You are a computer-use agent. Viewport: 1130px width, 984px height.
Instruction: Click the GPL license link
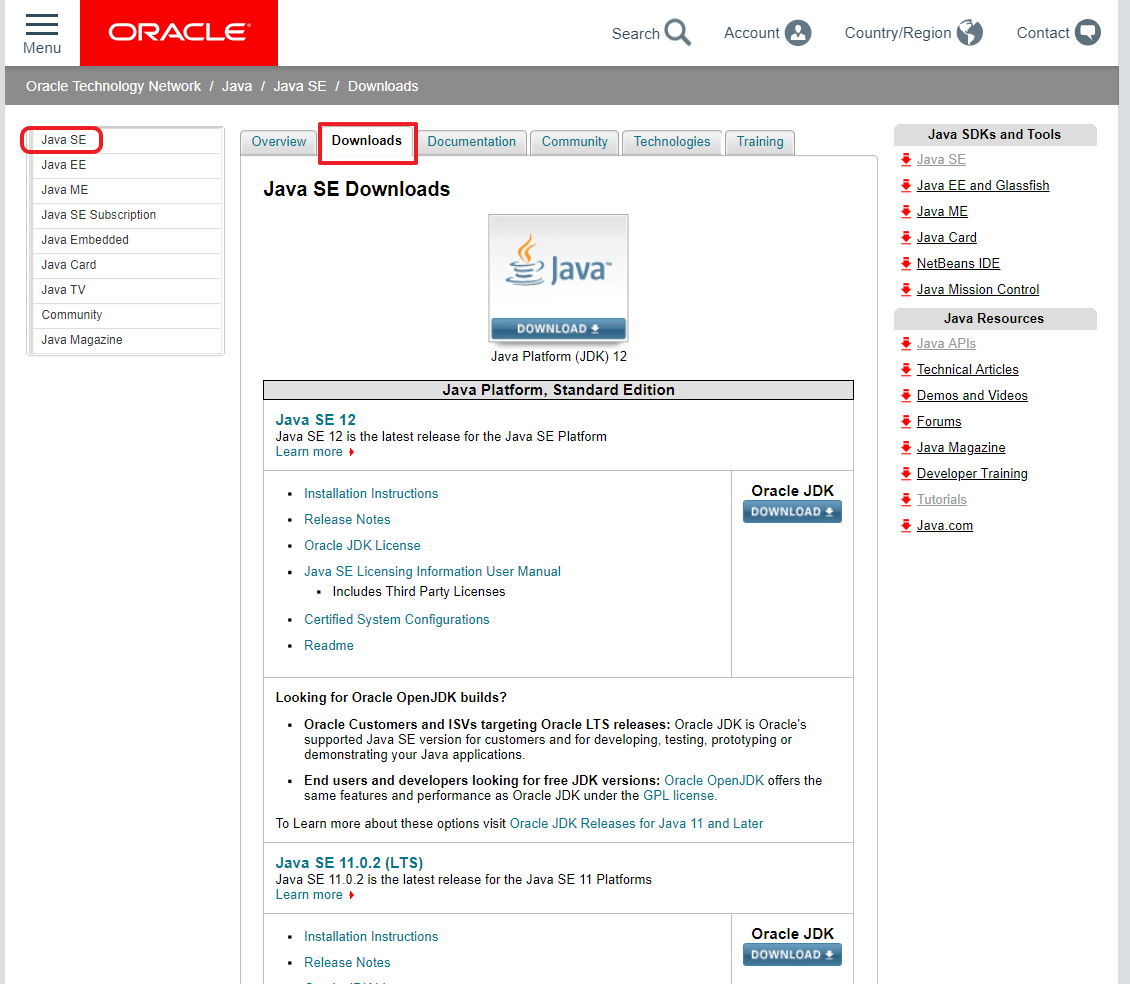click(680, 796)
